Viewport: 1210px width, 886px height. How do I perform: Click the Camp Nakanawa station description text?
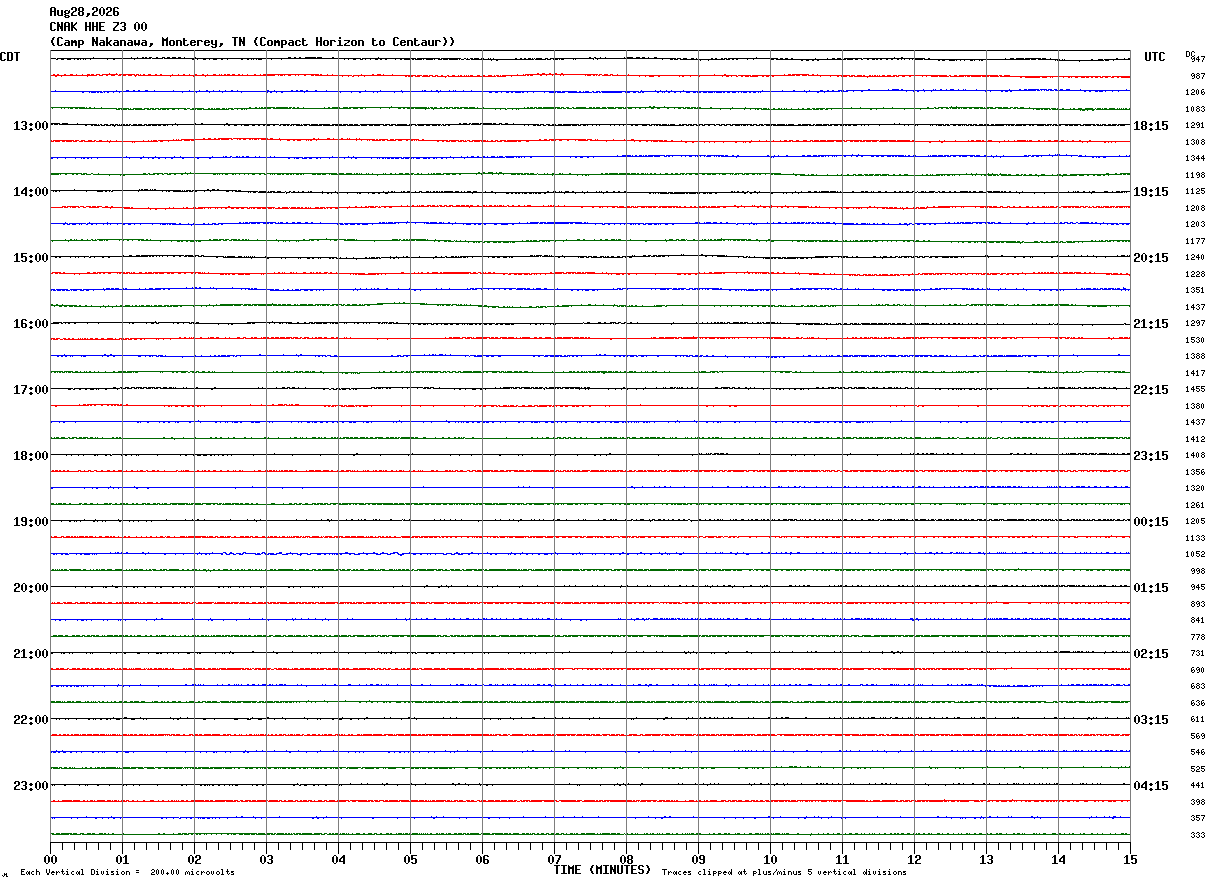pos(252,42)
